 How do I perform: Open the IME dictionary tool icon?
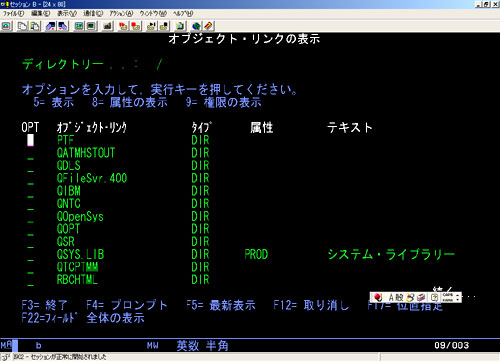[421, 297]
